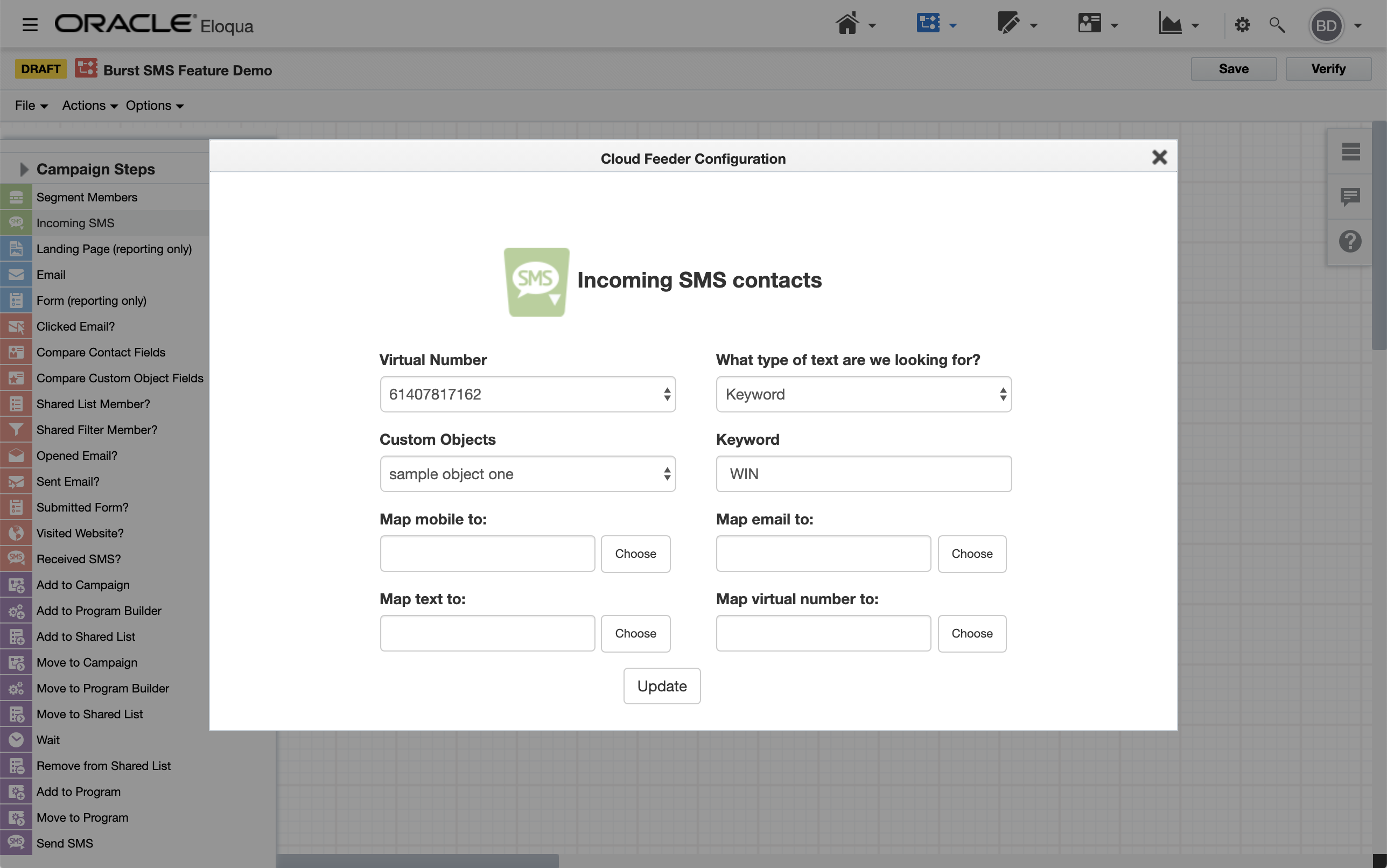The image size is (1387, 868).
Task: Open the text type Keyword dropdown
Action: 864,394
